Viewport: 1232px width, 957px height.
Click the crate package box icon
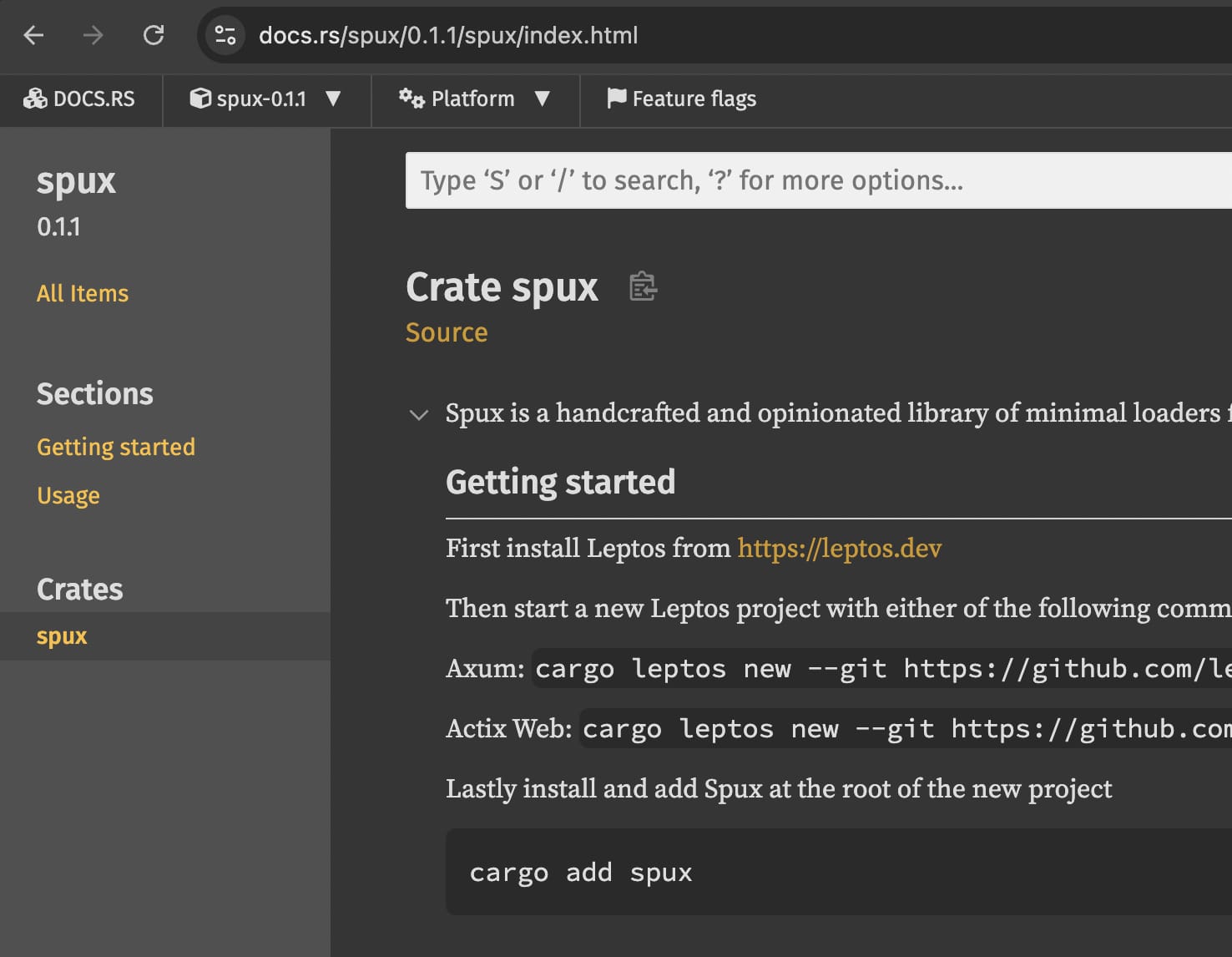[x=200, y=99]
